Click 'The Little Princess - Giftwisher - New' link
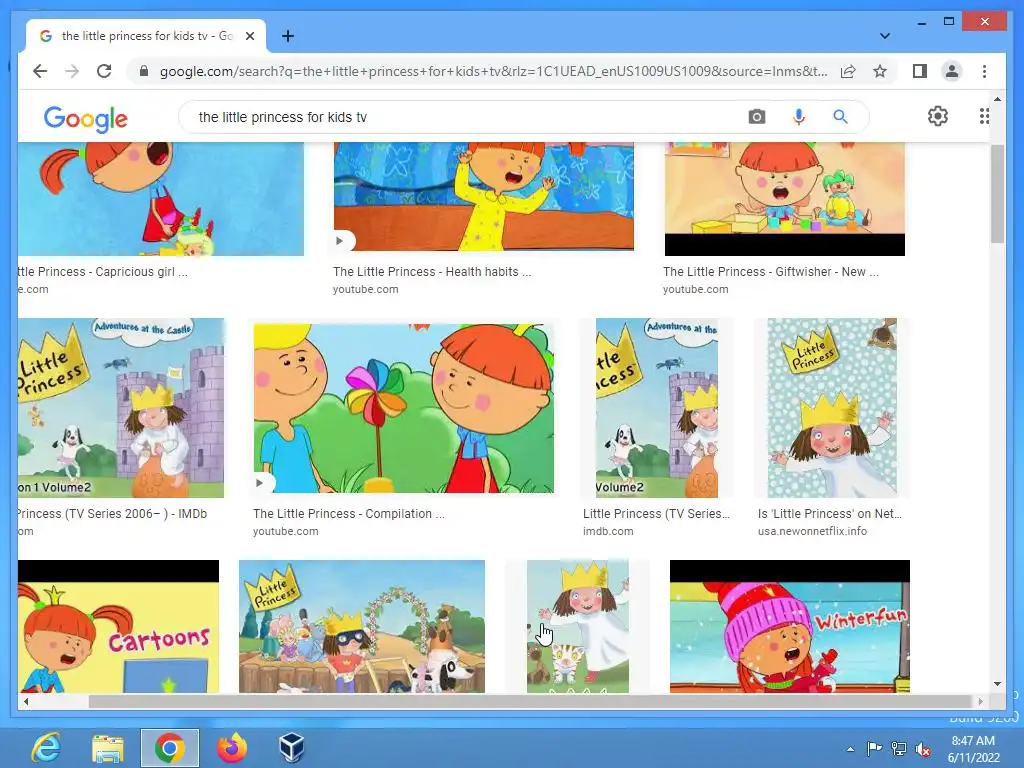1024x768 pixels. (771, 272)
